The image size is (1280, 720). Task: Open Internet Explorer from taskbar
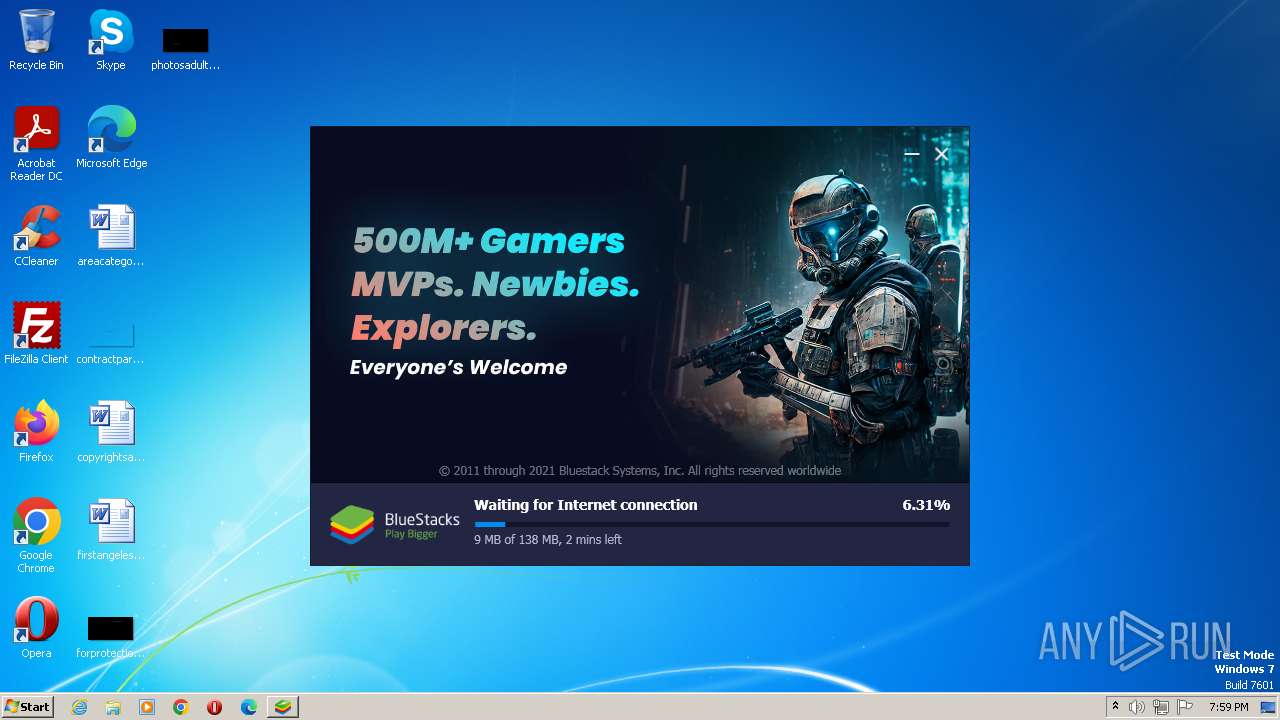79,707
